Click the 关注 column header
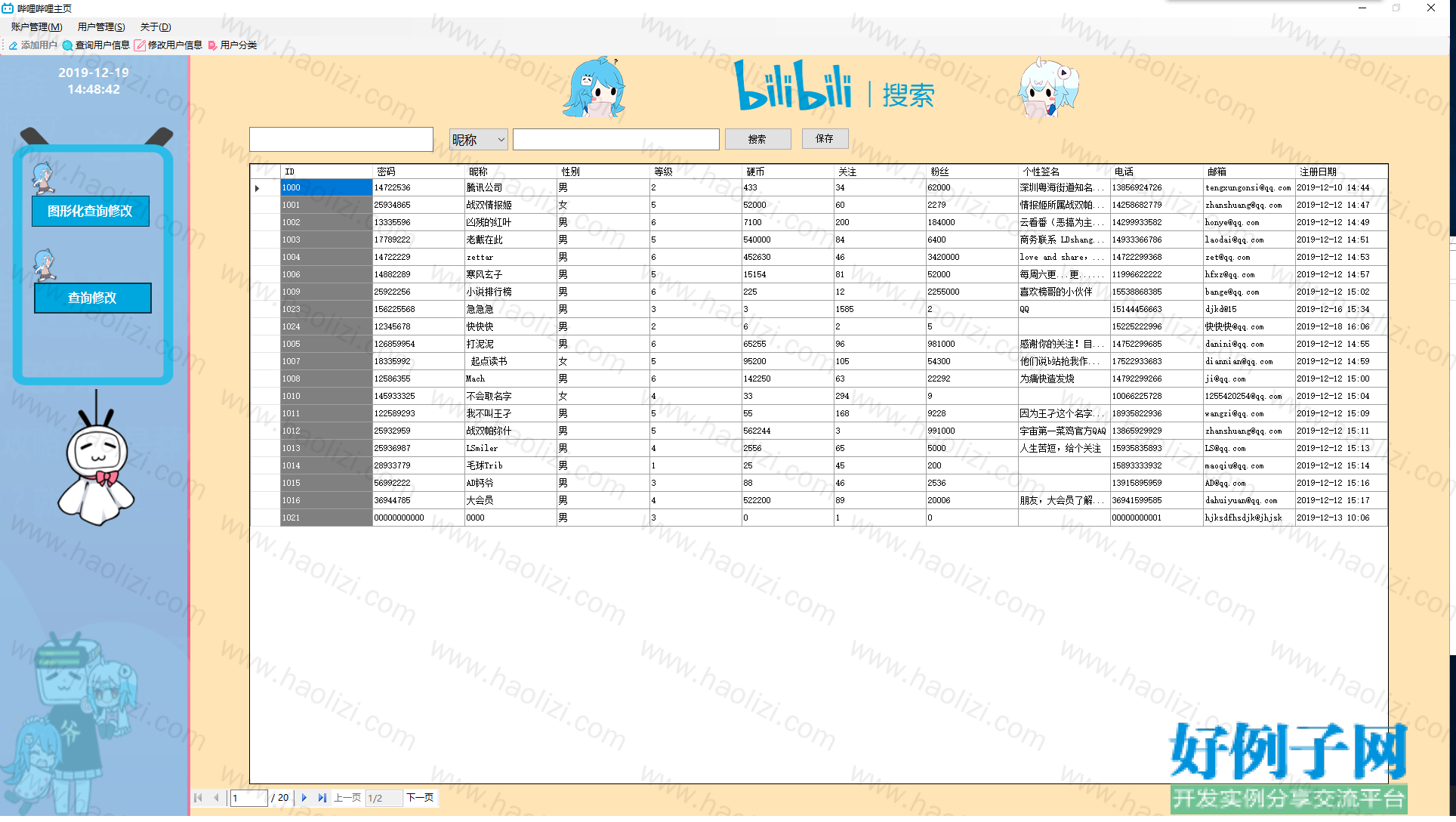The width and height of the screenshot is (1456, 822). click(x=879, y=172)
